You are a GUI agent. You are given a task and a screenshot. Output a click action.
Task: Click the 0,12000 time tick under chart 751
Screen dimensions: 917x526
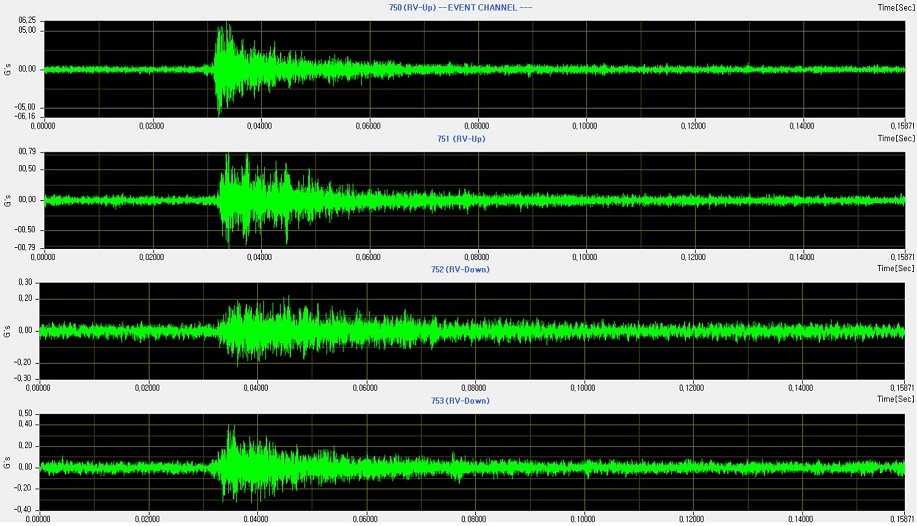pyautogui.click(x=693, y=257)
